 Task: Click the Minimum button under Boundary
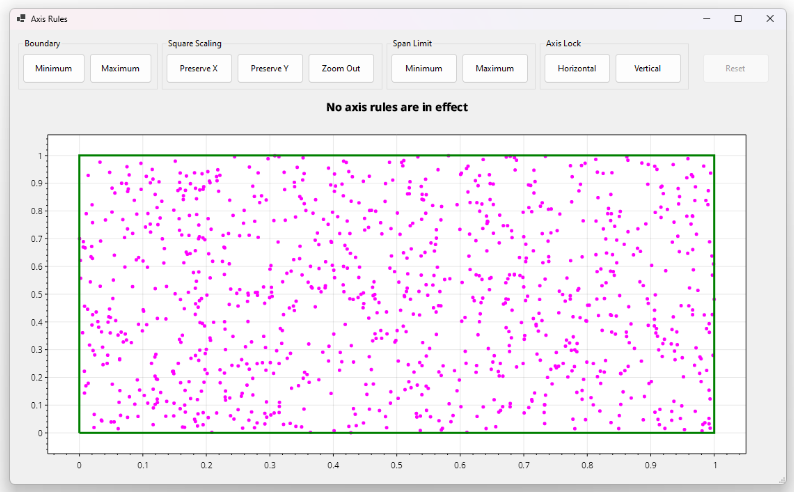[x=54, y=68]
